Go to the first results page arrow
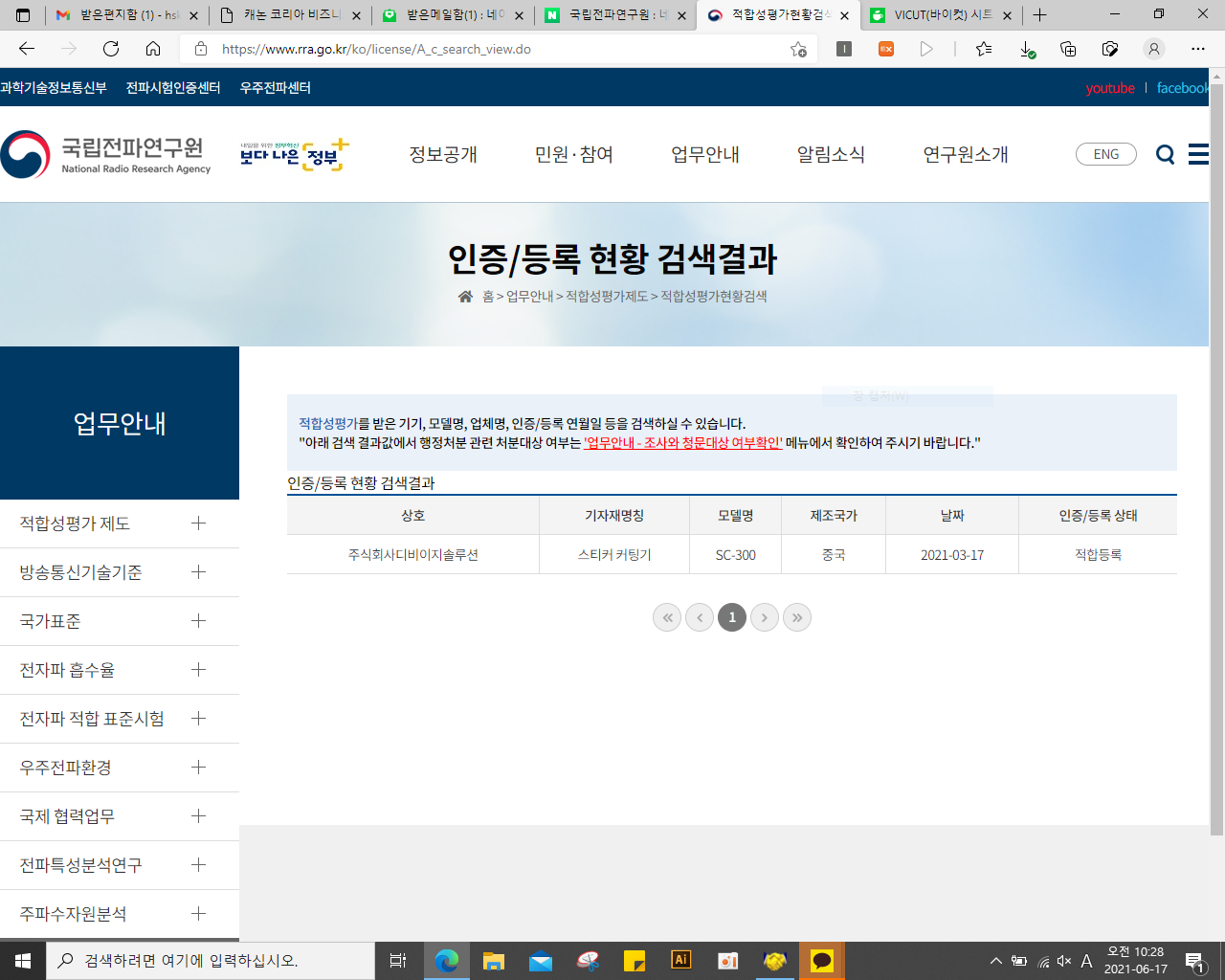Screen dimensions: 1225x980 [667, 617]
